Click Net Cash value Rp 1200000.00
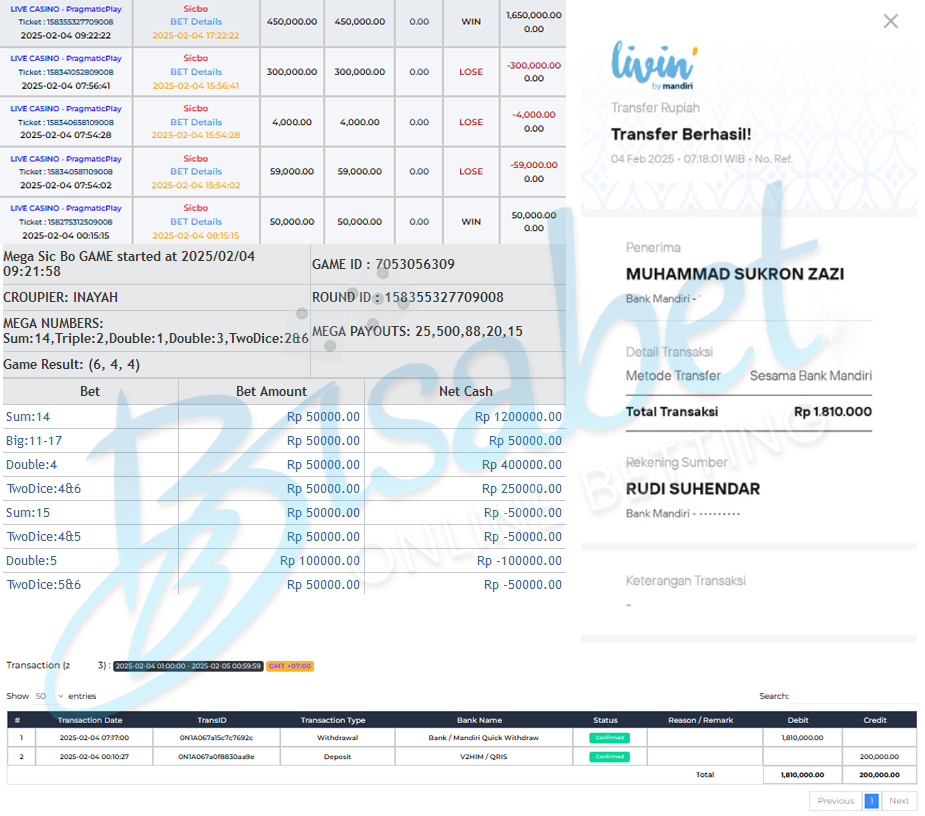 pos(518,417)
